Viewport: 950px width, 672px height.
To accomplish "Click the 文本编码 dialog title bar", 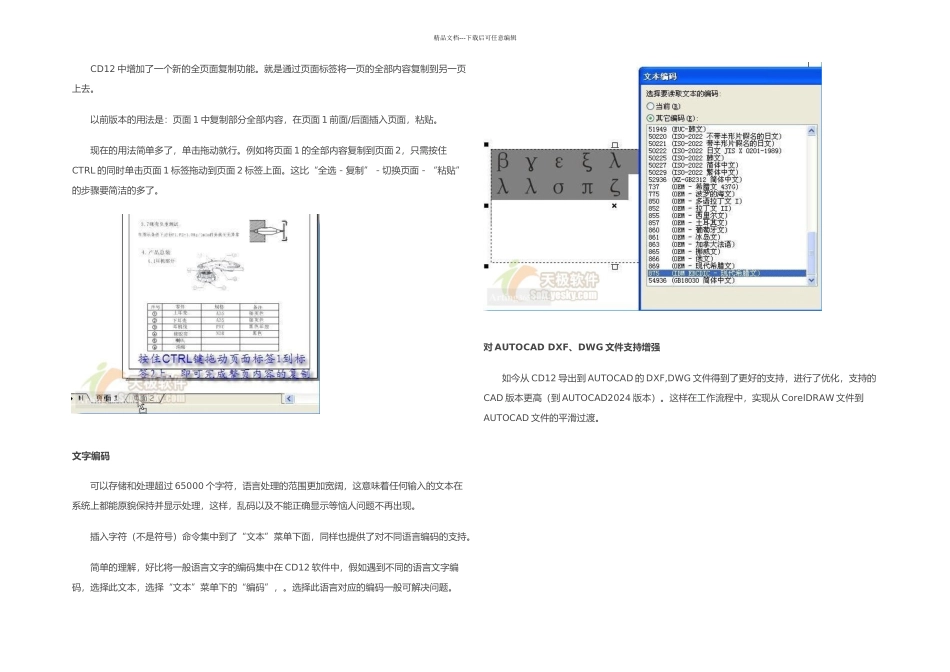I will (x=730, y=76).
